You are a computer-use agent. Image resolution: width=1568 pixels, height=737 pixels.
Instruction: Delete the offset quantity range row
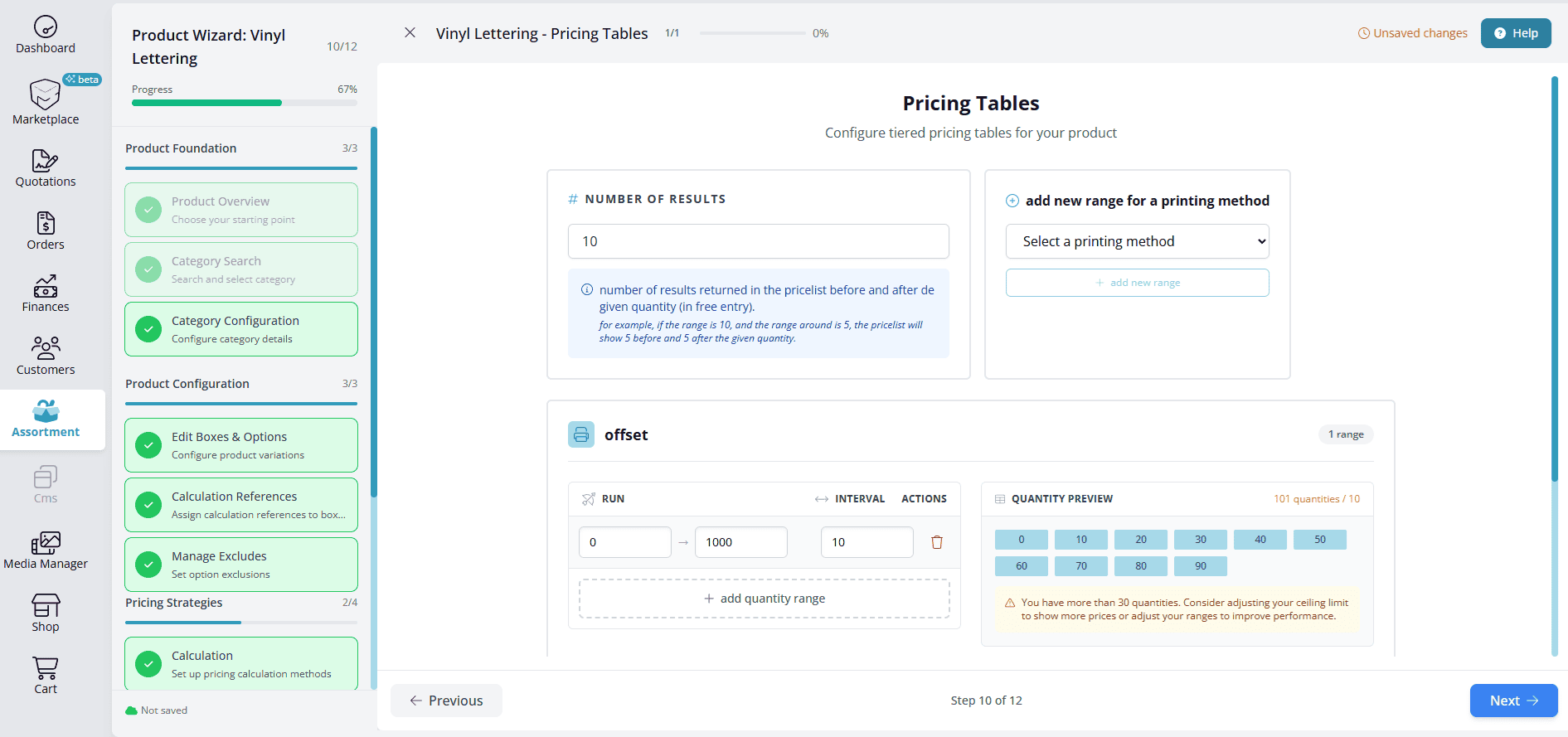click(x=937, y=542)
